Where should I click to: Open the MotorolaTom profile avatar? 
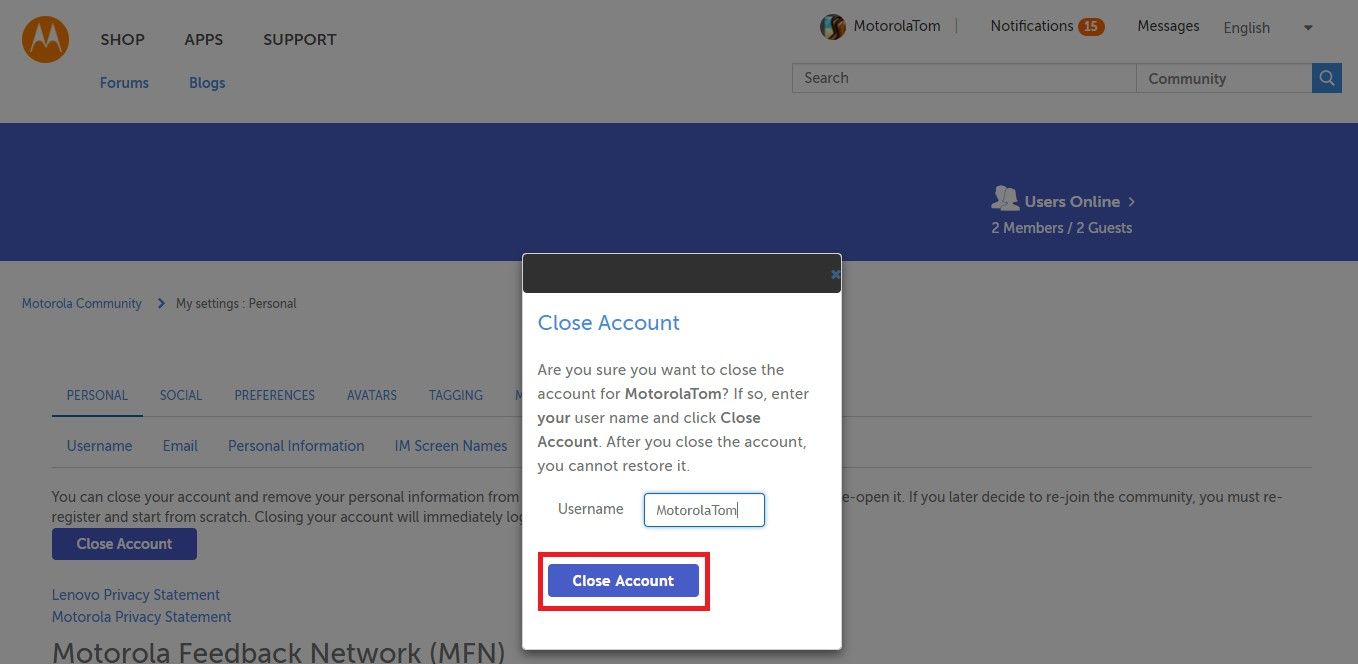pos(833,27)
